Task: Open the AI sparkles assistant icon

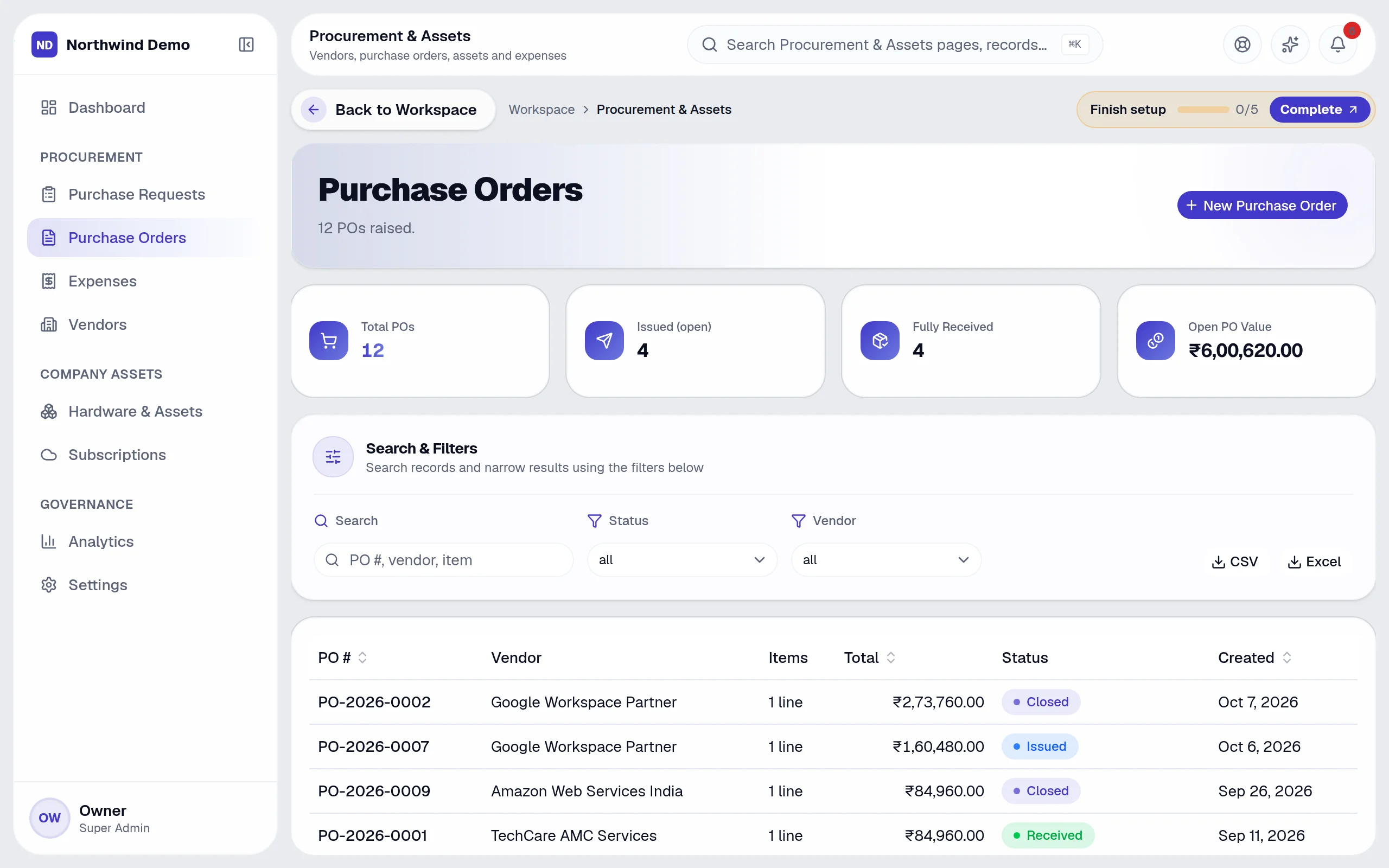Action: [1290, 45]
